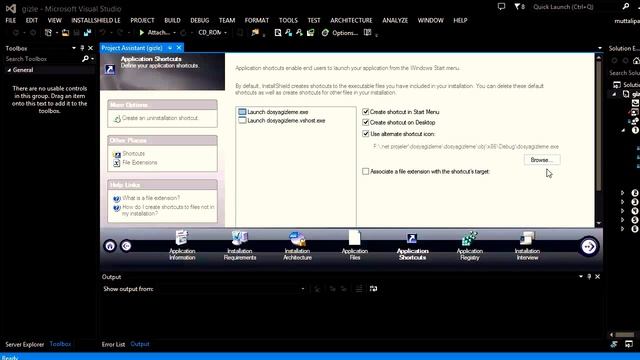Image resolution: width=640 pixels, height=360 pixels.
Task: Click Create an uninstallation shortcut link
Action: (x=160, y=118)
